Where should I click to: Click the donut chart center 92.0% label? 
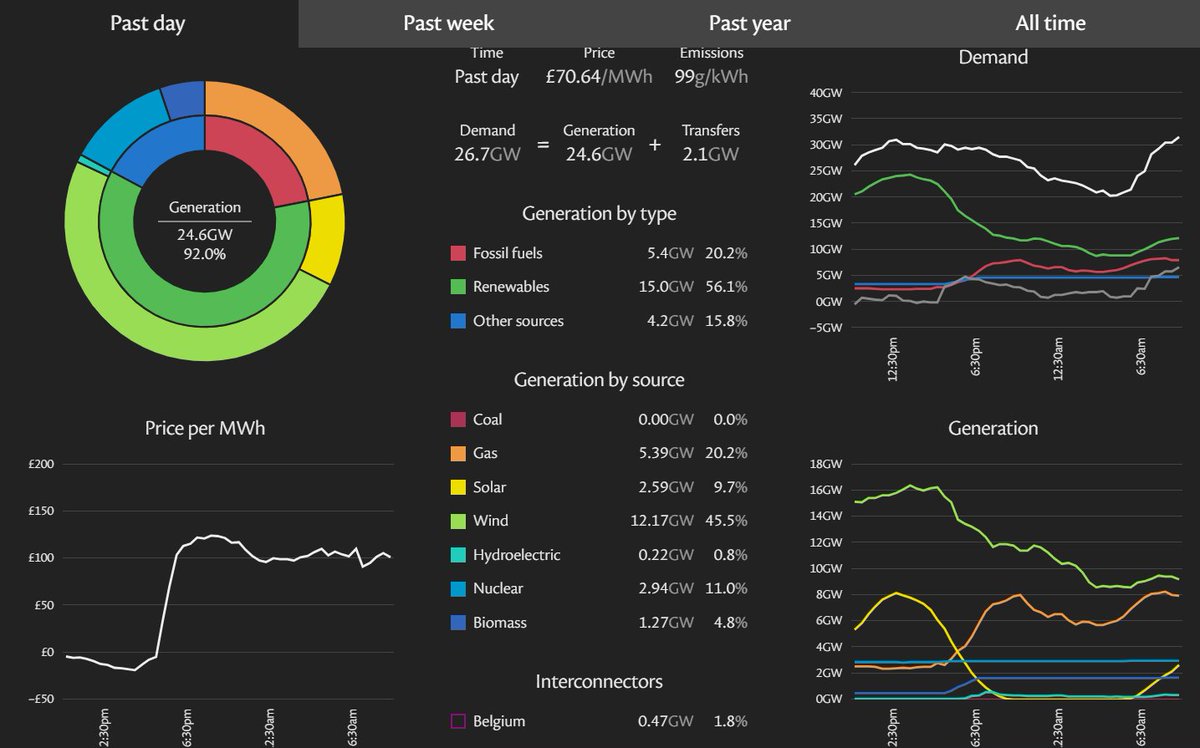(205, 254)
